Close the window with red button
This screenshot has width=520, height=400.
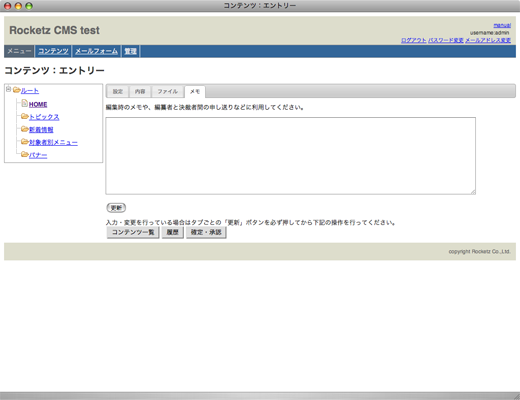coord(8,6)
